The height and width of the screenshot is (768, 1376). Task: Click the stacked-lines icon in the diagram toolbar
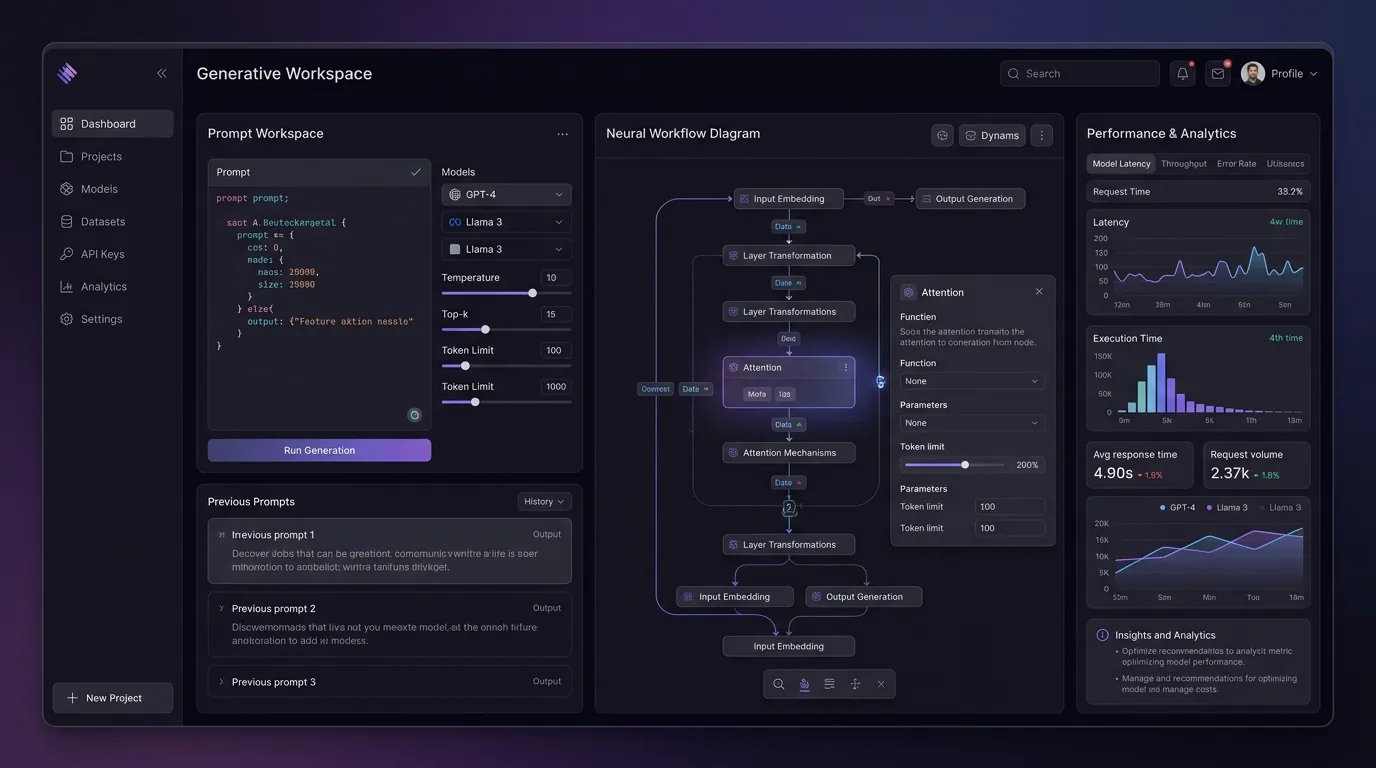829,684
